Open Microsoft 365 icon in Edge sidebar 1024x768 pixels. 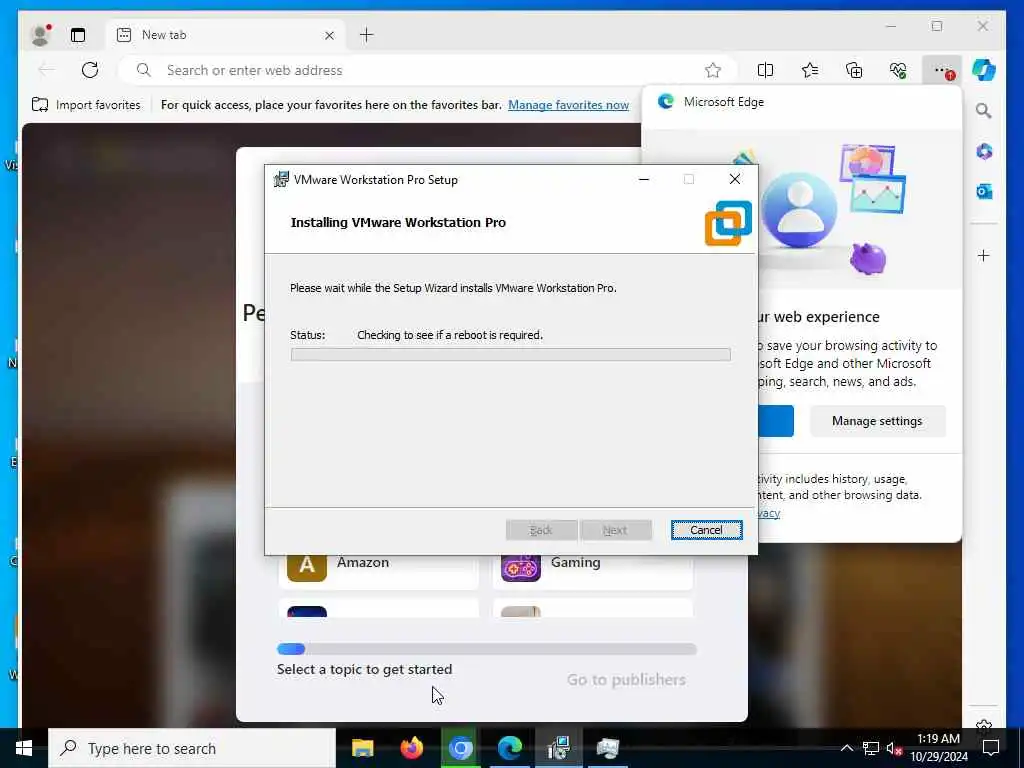[984, 152]
